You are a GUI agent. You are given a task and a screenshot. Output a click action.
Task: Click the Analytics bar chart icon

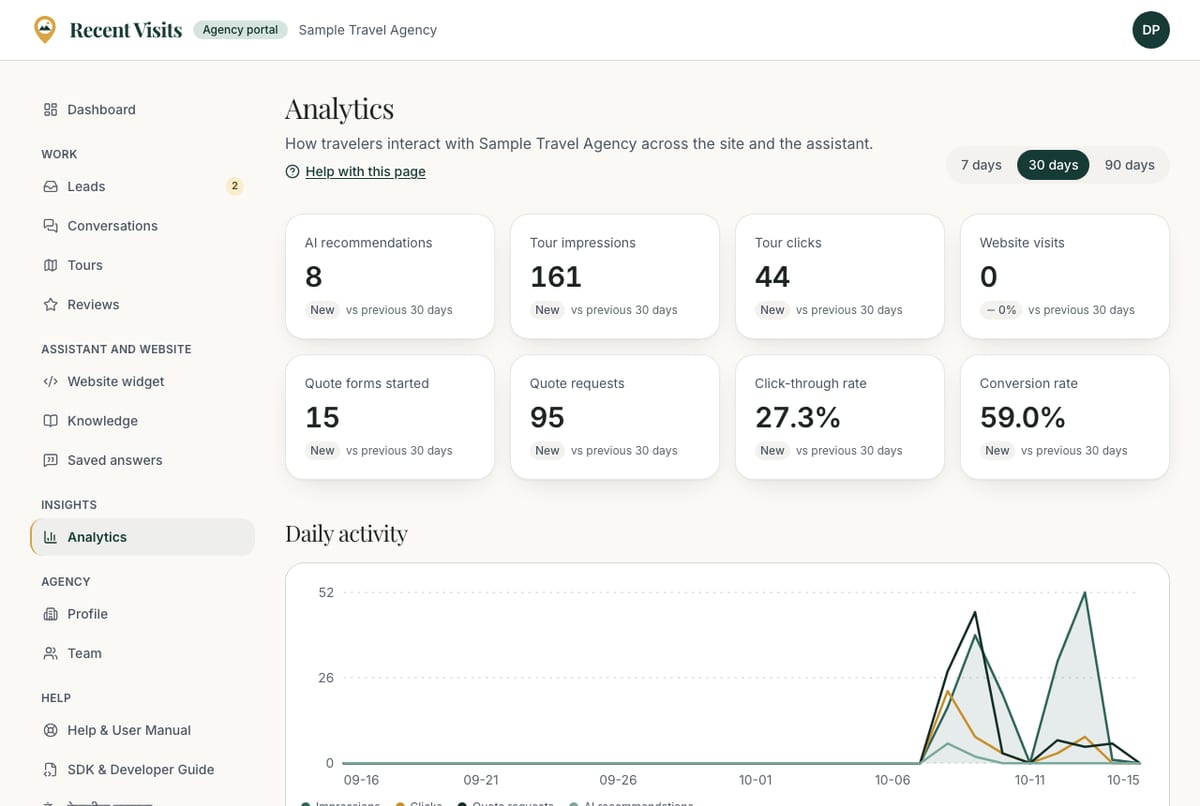click(x=50, y=537)
